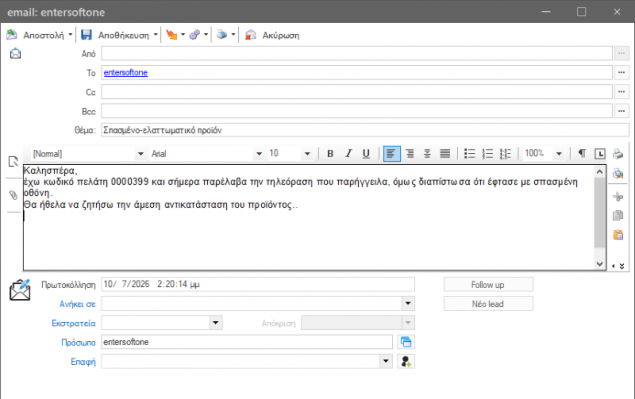The width and height of the screenshot is (635, 399).
Task: Click the Bcc input field
Action: [356, 111]
